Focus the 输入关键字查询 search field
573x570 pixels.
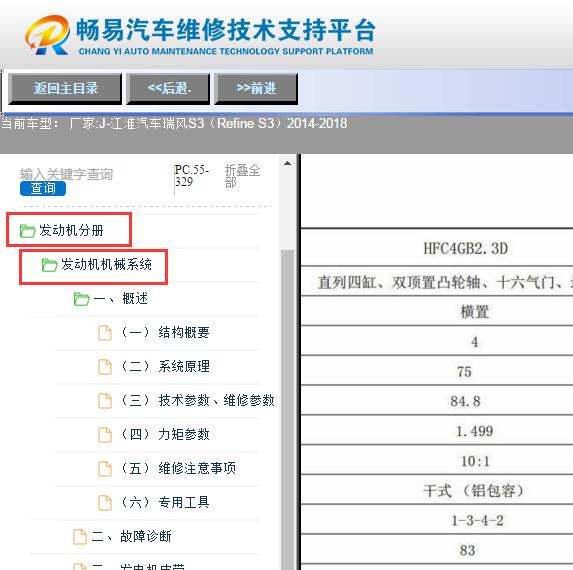coord(66,174)
